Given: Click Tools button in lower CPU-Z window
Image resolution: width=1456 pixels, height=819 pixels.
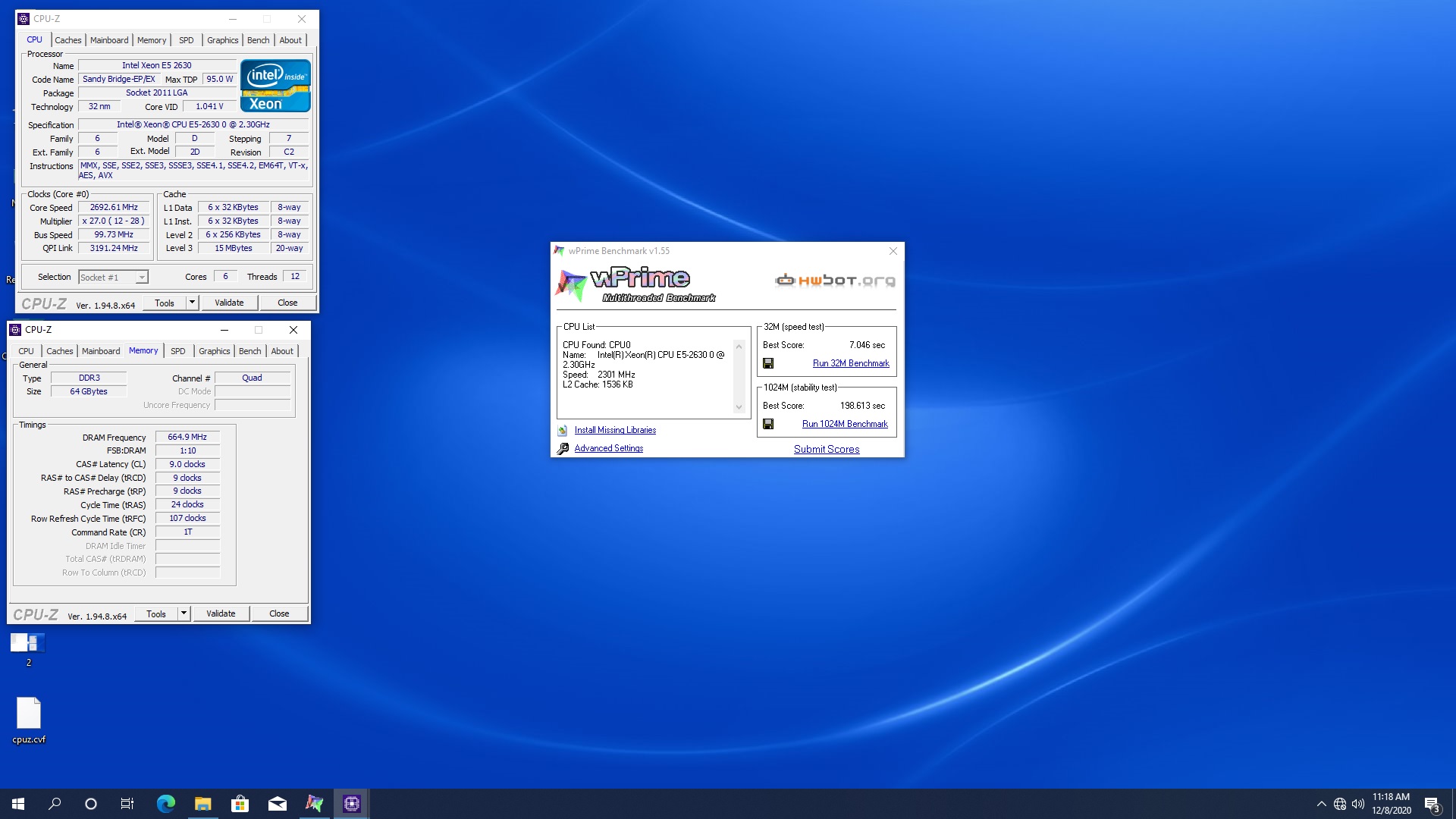Looking at the screenshot, I should tap(156, 613).
